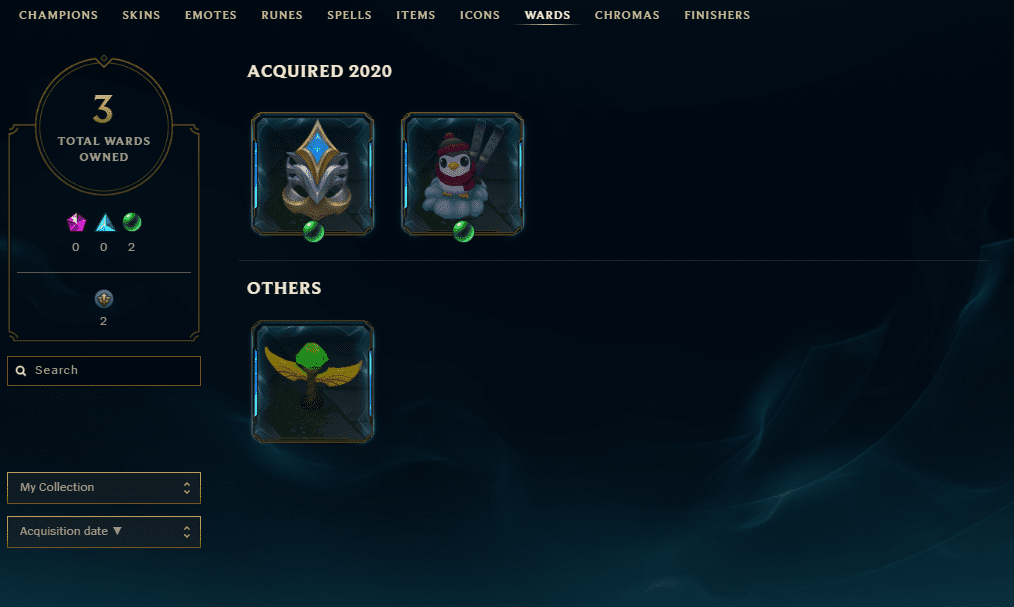
Task: Click the blue essence triangle icon
Action: [105, 223]
